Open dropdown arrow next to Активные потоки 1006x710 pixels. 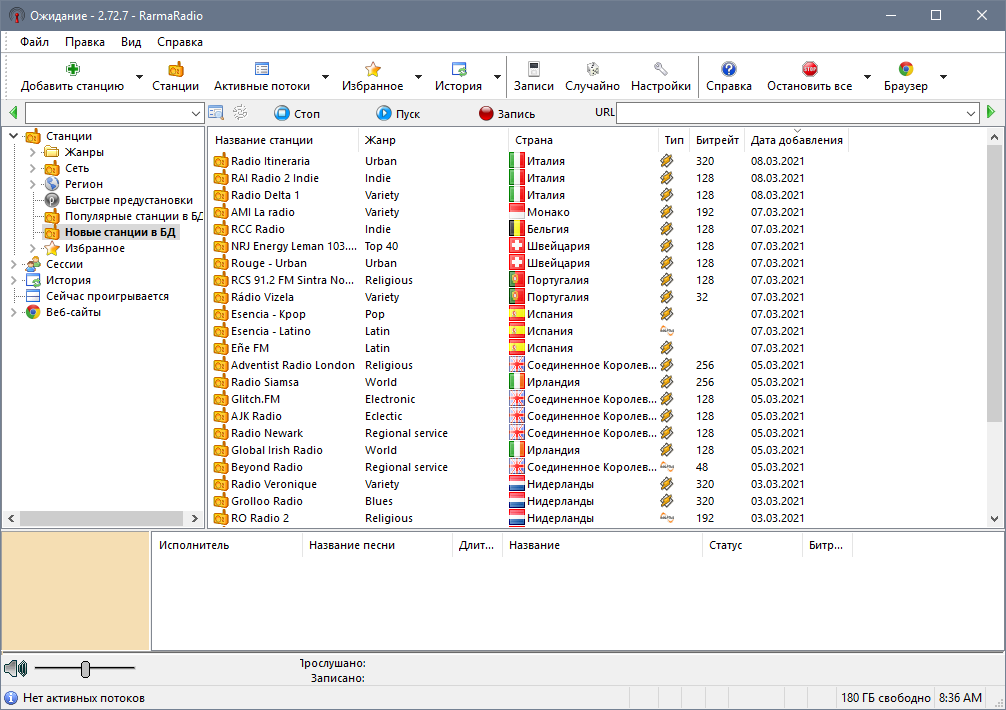[325, 77]
